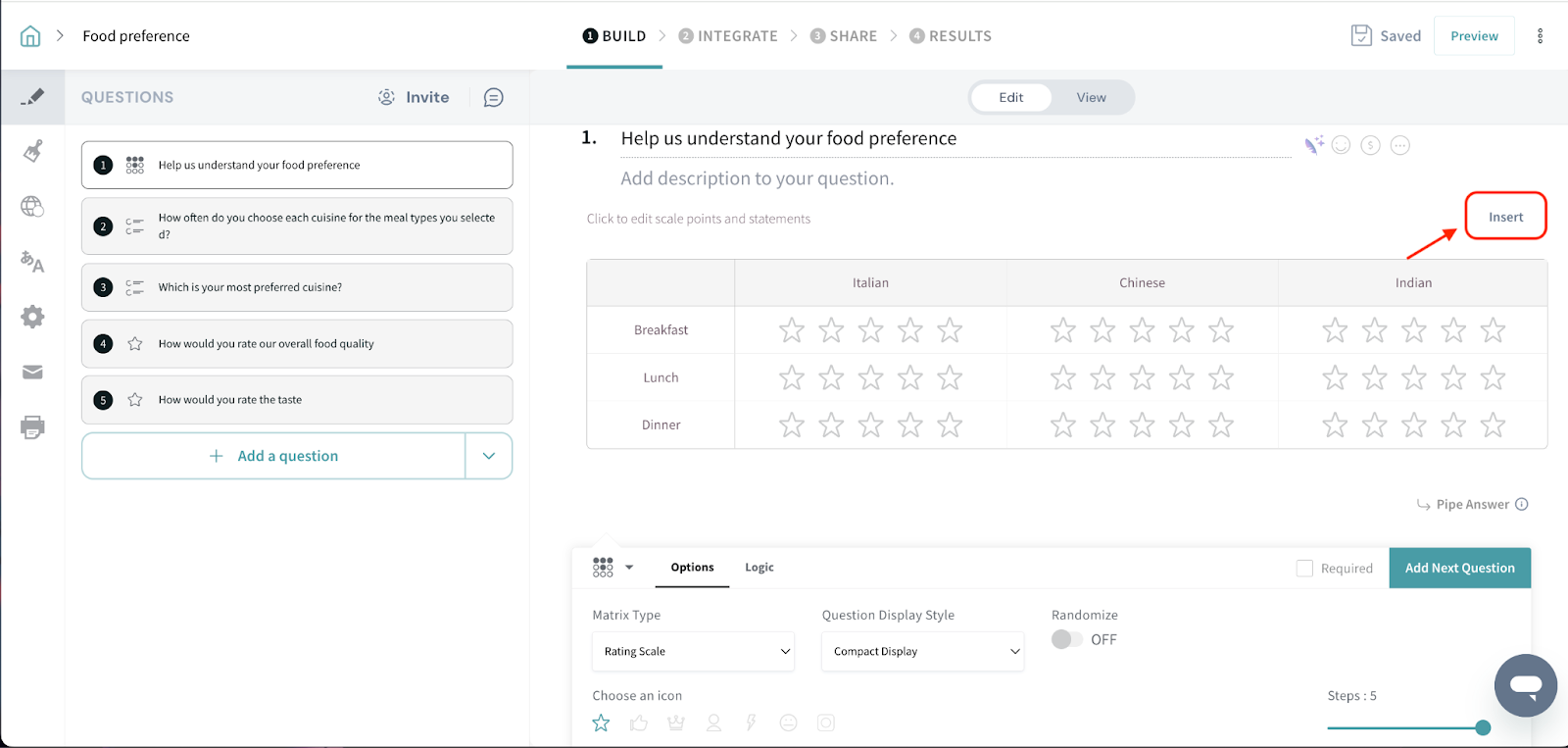This screenshot has width=1568, height=748.
Task: Open the comments speech bubble icon
Action: (494, 97)
